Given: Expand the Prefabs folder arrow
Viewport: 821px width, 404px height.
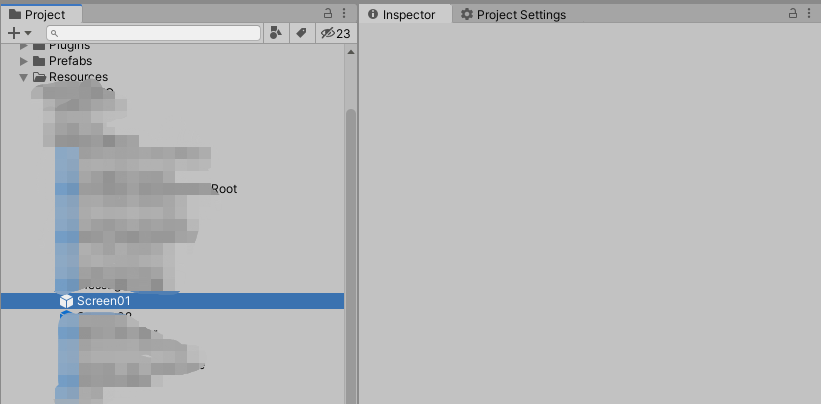Looking at the screenshot, I should [24, 61].
